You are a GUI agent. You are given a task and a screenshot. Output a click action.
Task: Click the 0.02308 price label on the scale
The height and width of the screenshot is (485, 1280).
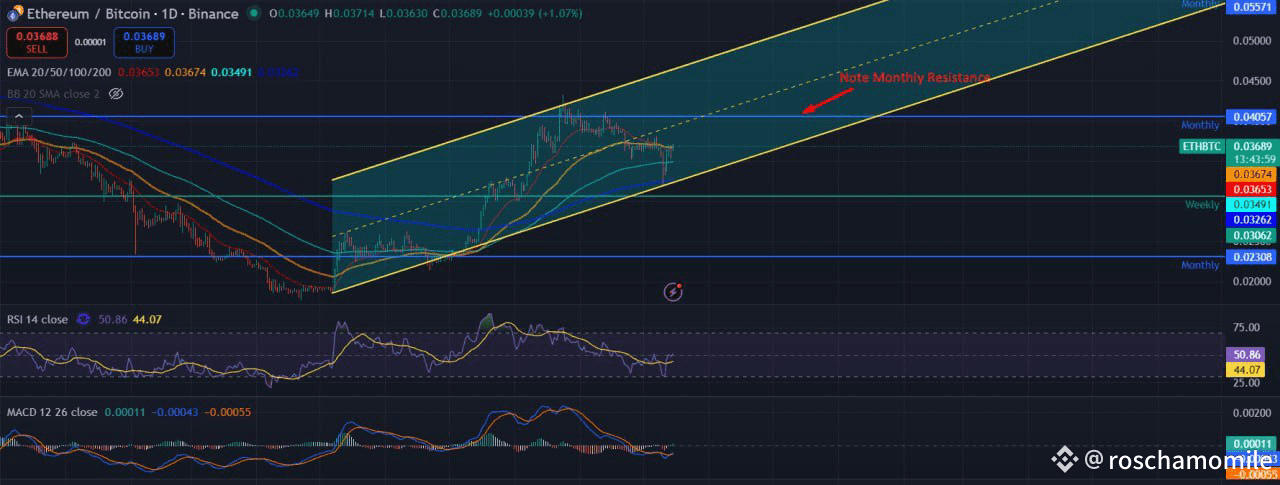coord(1252,257)
